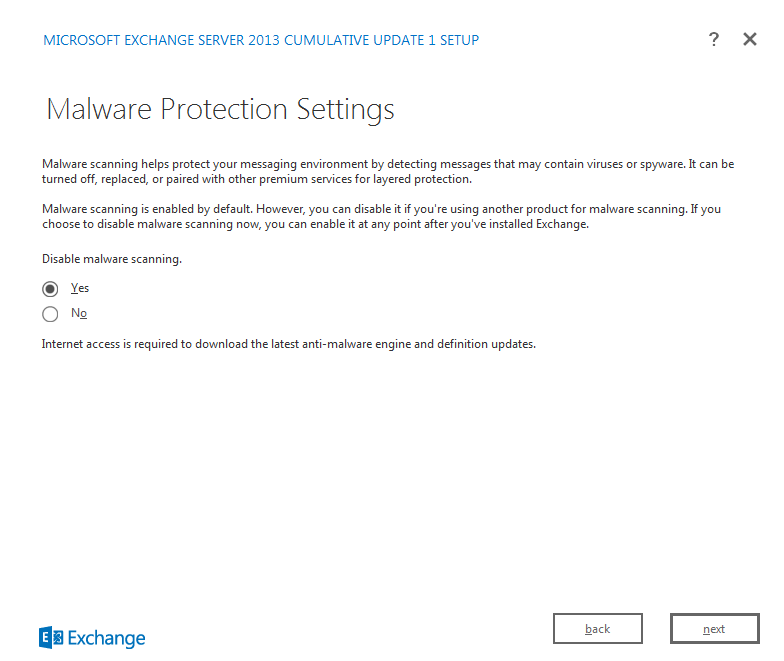Select the No radio button circle
Screen dimensions: 784x661
tap(50, 314)
